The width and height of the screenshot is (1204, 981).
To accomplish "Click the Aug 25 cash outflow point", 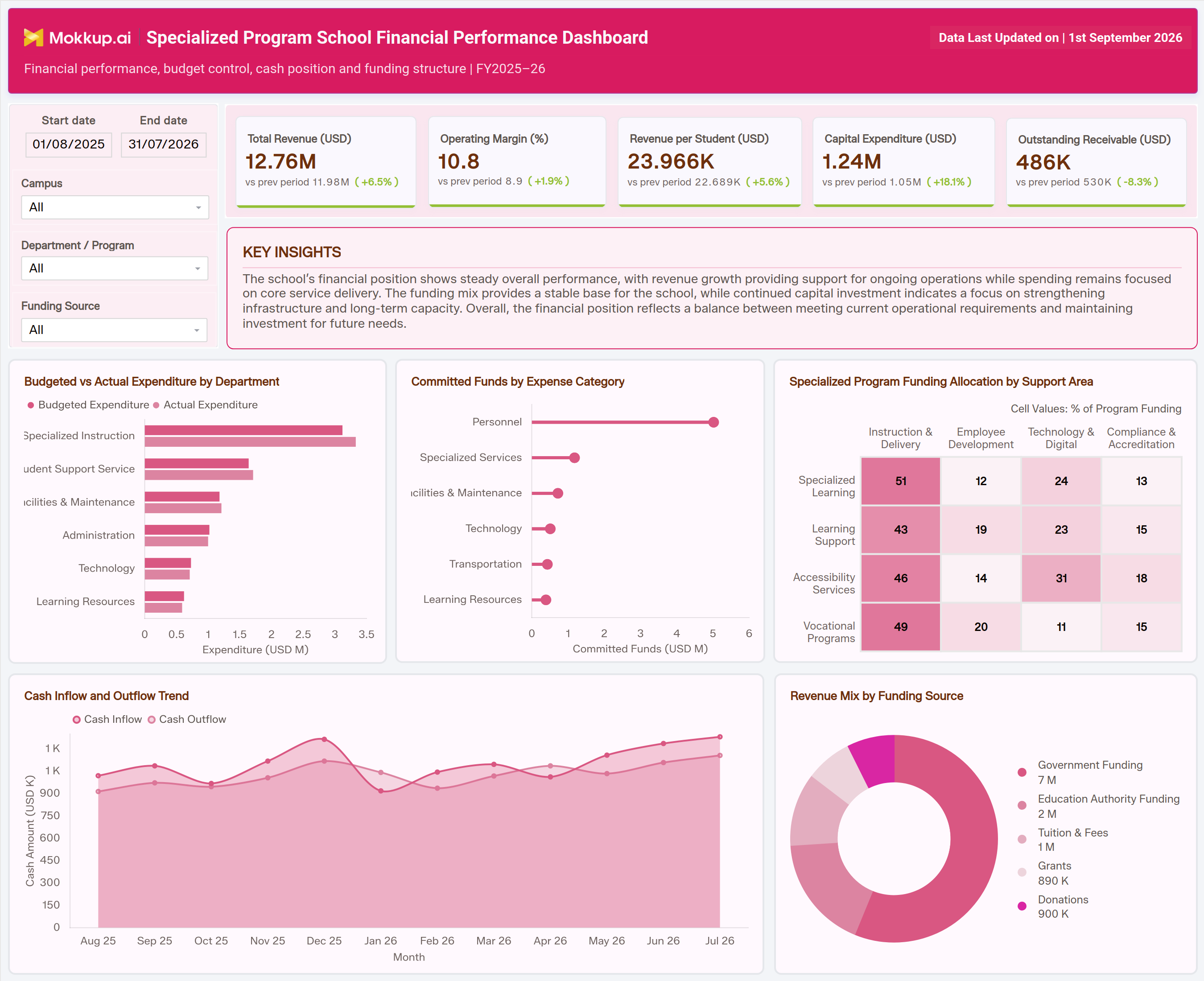I will [x=98, y=791].
